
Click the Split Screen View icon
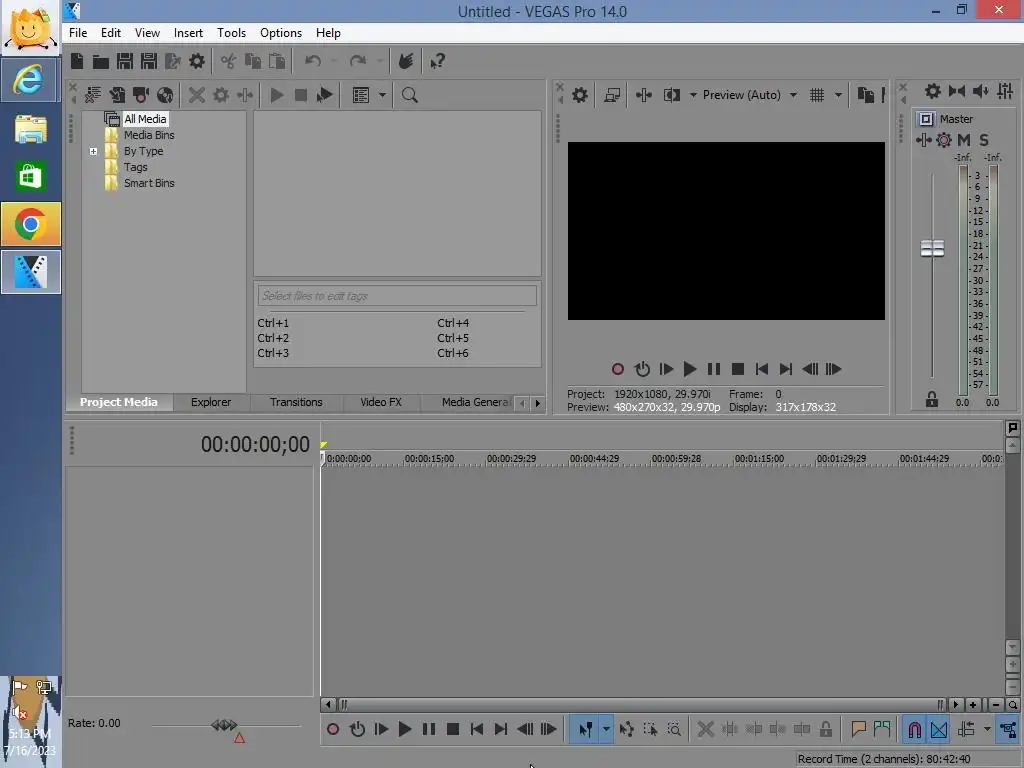[x=671, y=95]
